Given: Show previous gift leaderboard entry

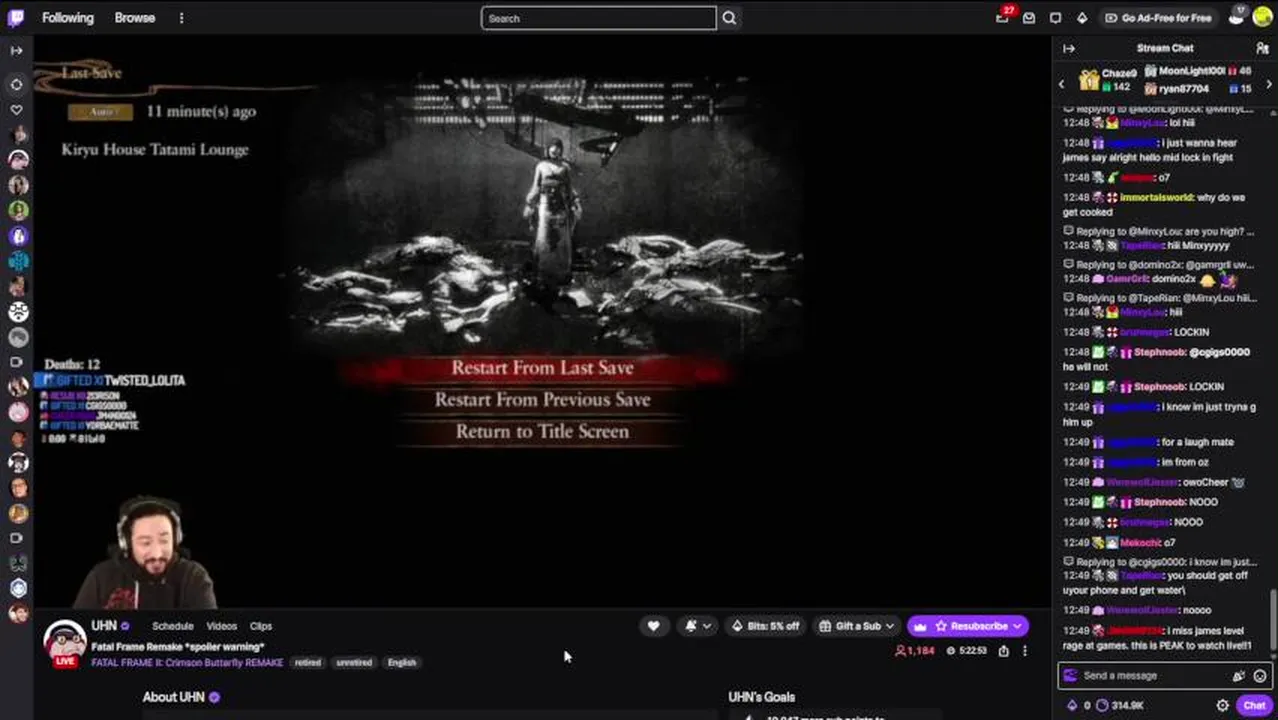Looking at the screenshot, I should click(x=1062, y=84).
